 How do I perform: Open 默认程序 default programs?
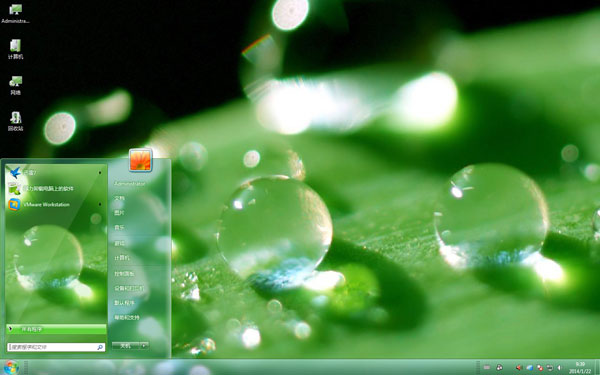pyautogui.click(x=124, y=303)
